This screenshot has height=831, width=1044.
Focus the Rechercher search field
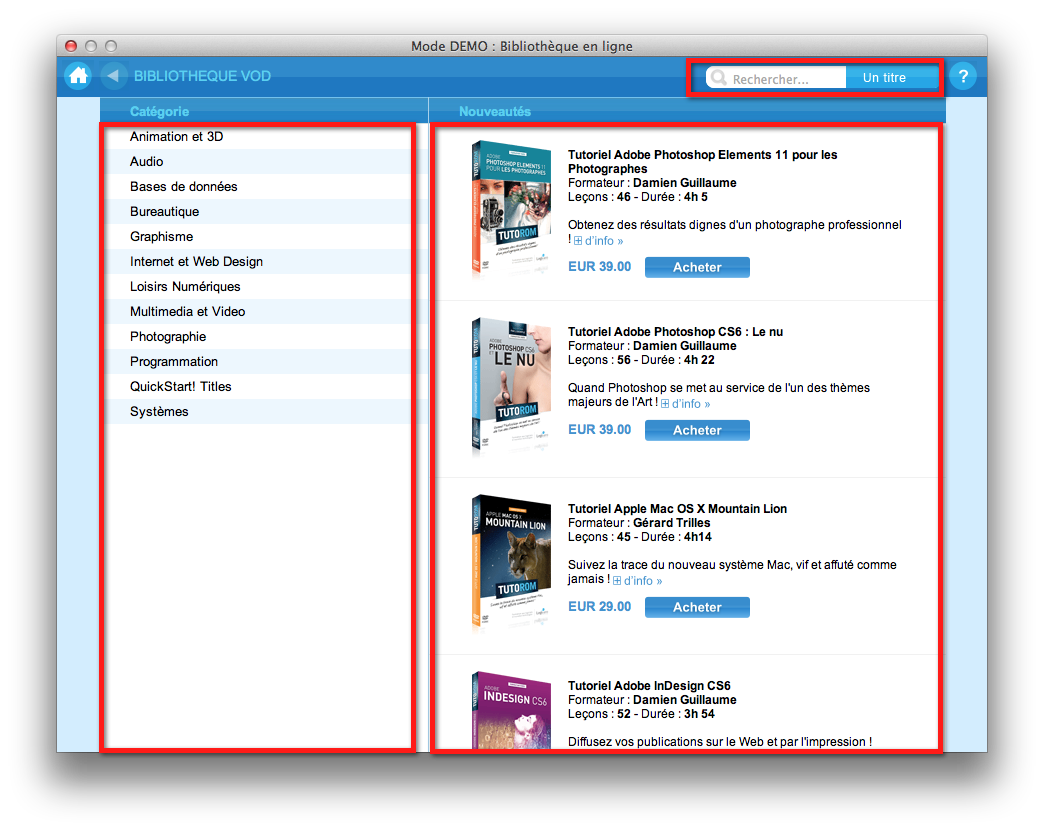(776, 78)
